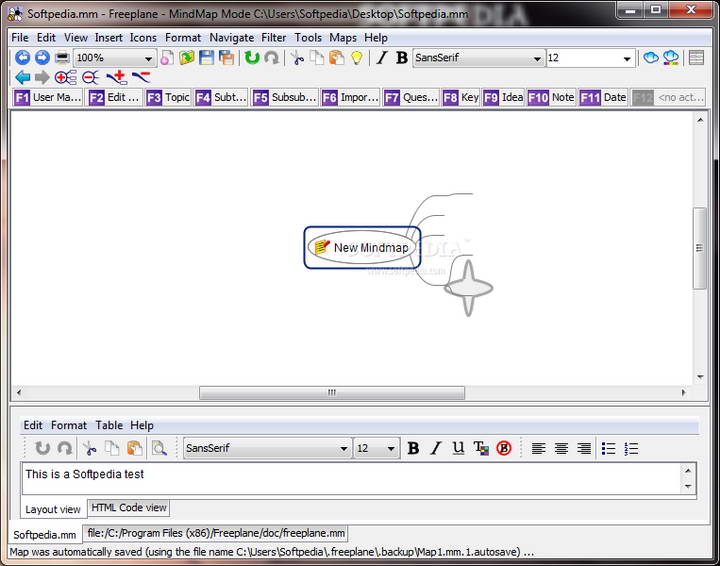Insert bulleted list in note
Screen dimensions: 720x566
coord(608,448)
